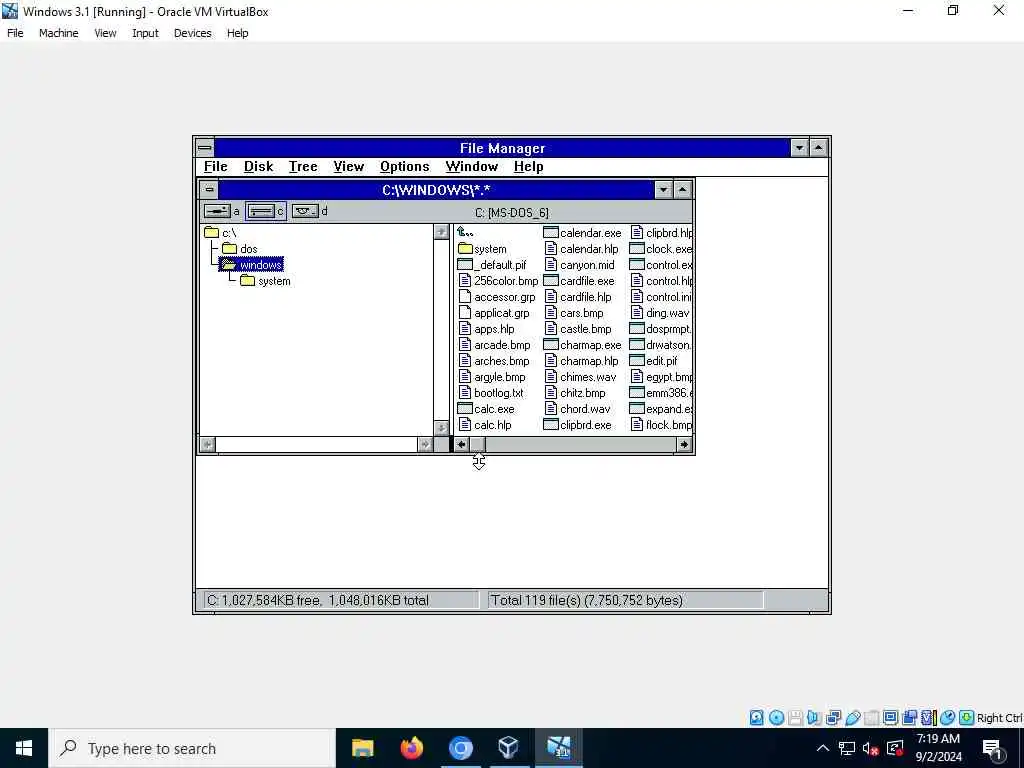Screen dimensions: 1024x768
Task: Open the Tree menu
Action: pyautogui.click(x=303, y=167)
